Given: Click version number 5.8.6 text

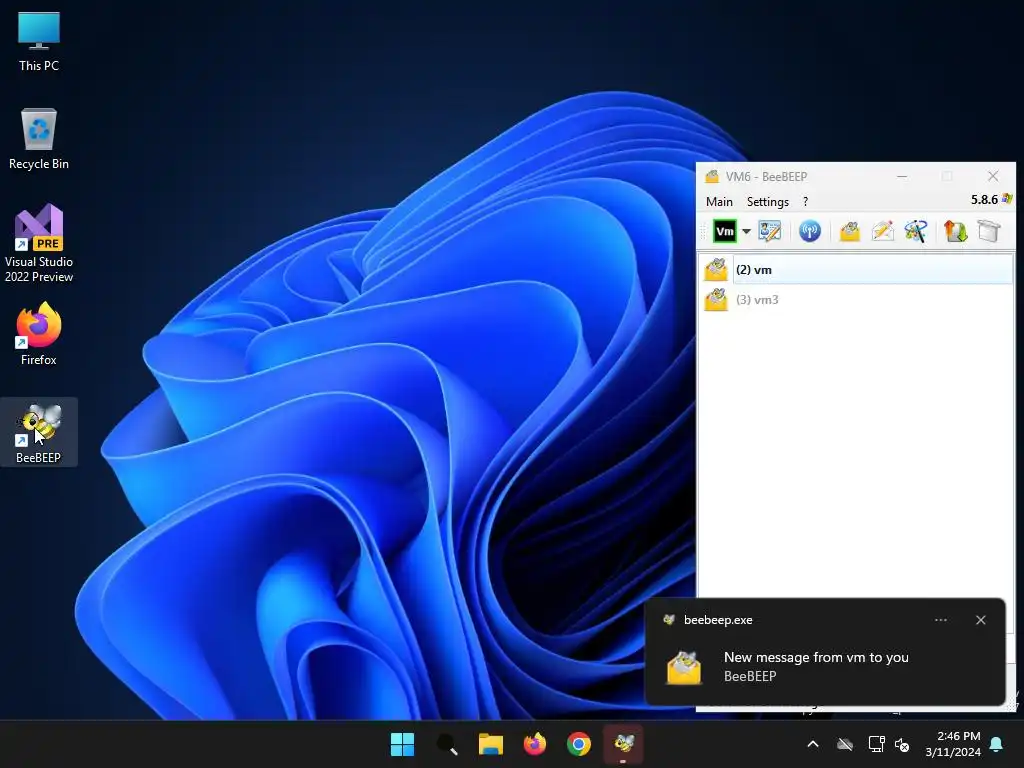Looking at the screenshot, I should [x=984, y=199].
